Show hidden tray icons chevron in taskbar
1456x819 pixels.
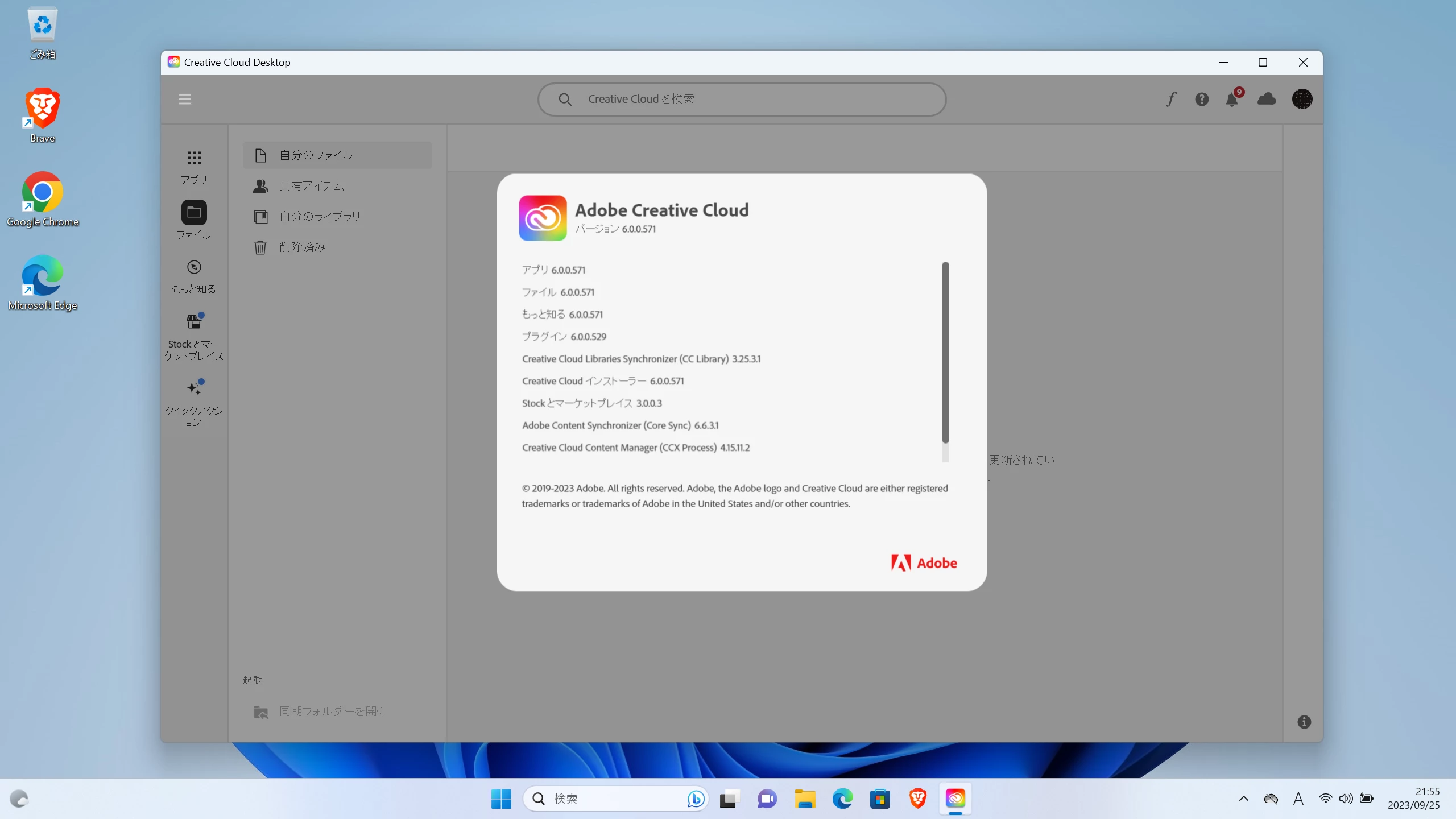[x=1244, y=799]
